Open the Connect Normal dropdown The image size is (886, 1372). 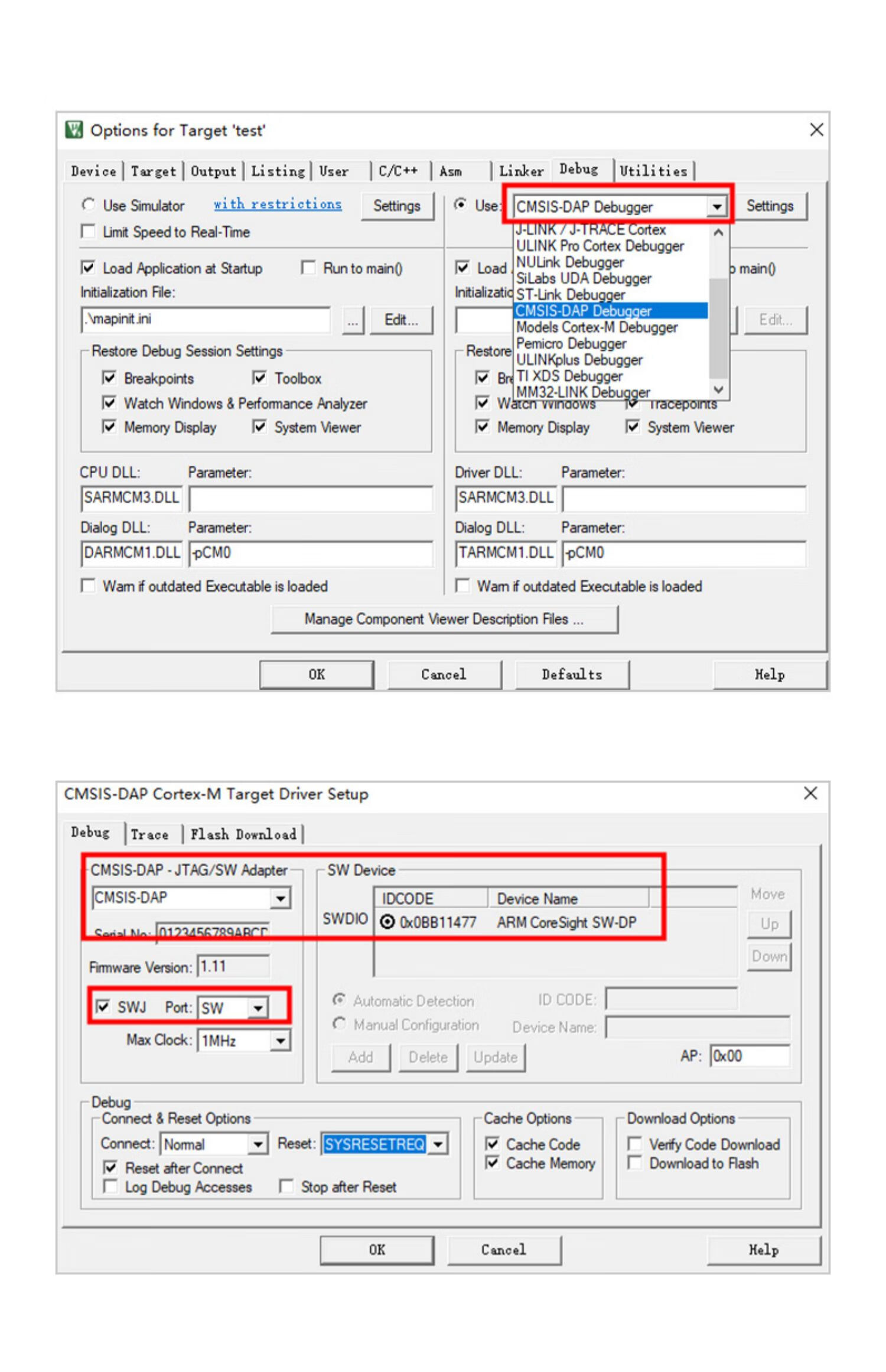[258, 1144]
